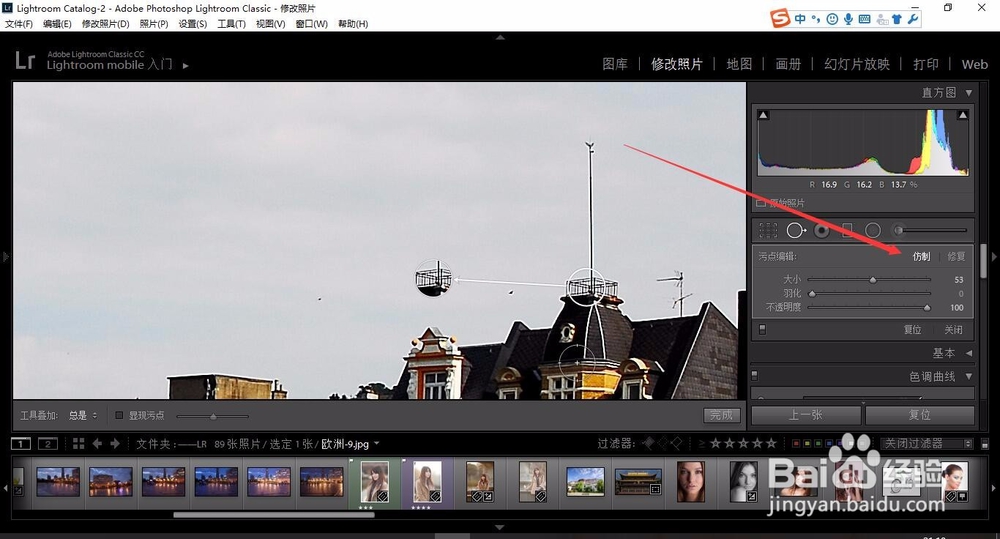Click the 不透明度 opacity slider handle
The image size is (1000, 539).
927,307
